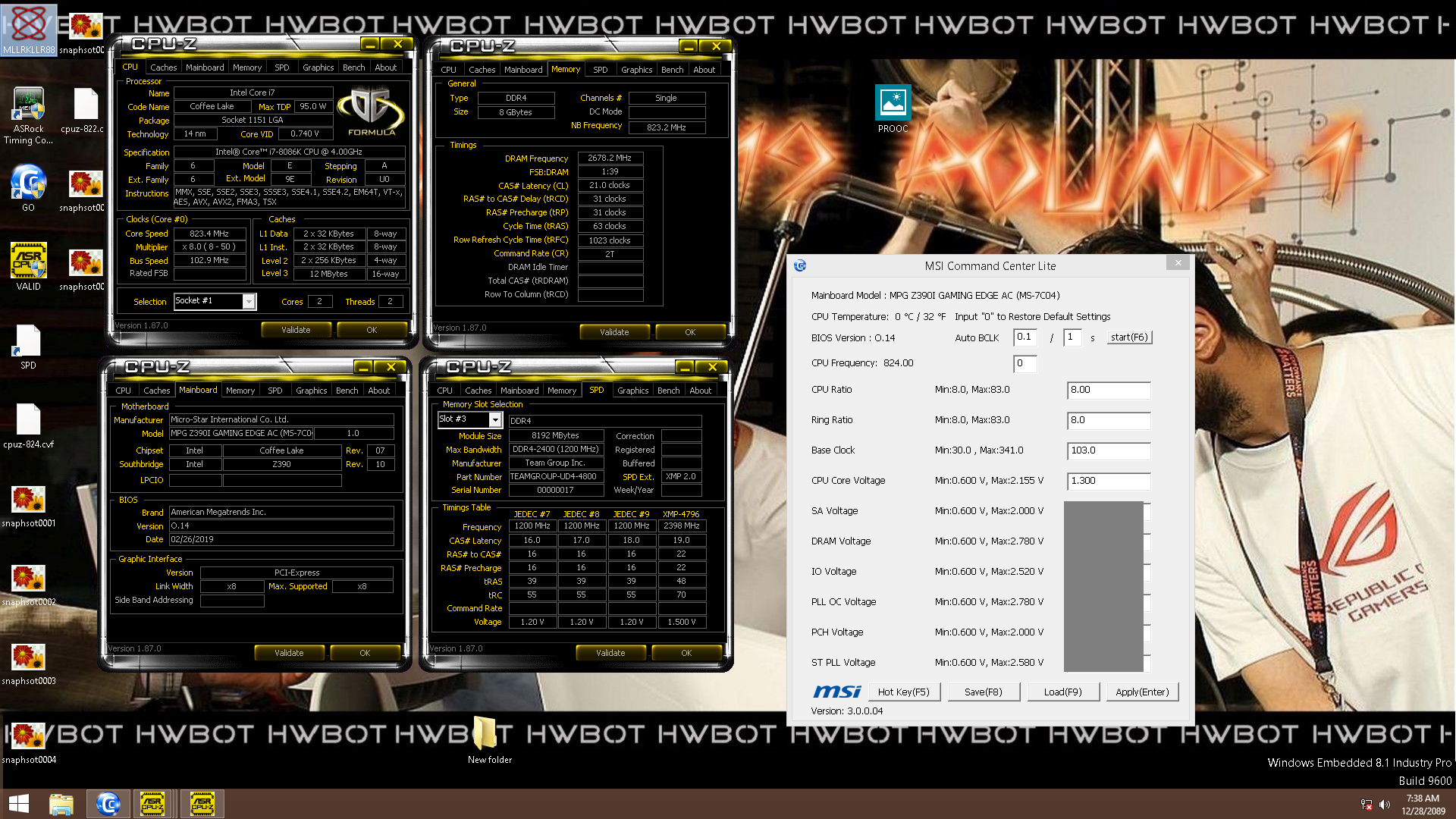1456x819 pixels.
Task: Click the CPU Ratio input field
Action: click(x=1109, y=390)
